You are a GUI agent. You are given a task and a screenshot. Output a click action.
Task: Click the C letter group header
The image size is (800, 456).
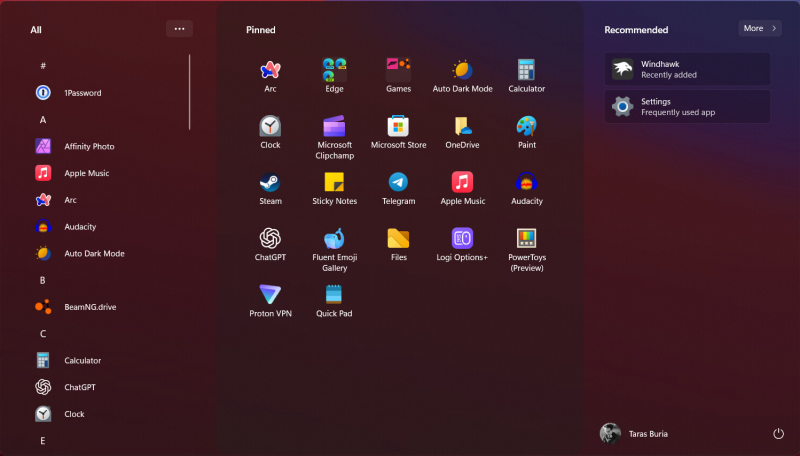click(x=43, y=334)
